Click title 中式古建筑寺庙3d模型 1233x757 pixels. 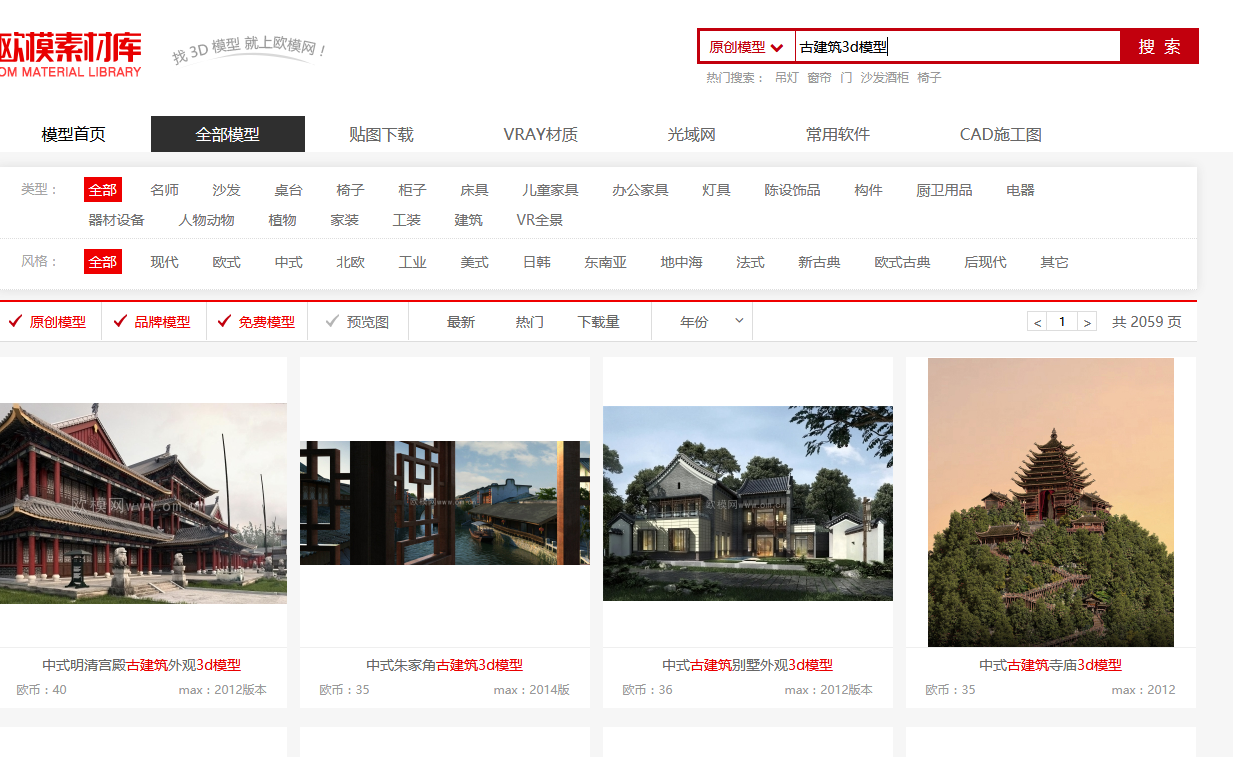point(1050,665)
